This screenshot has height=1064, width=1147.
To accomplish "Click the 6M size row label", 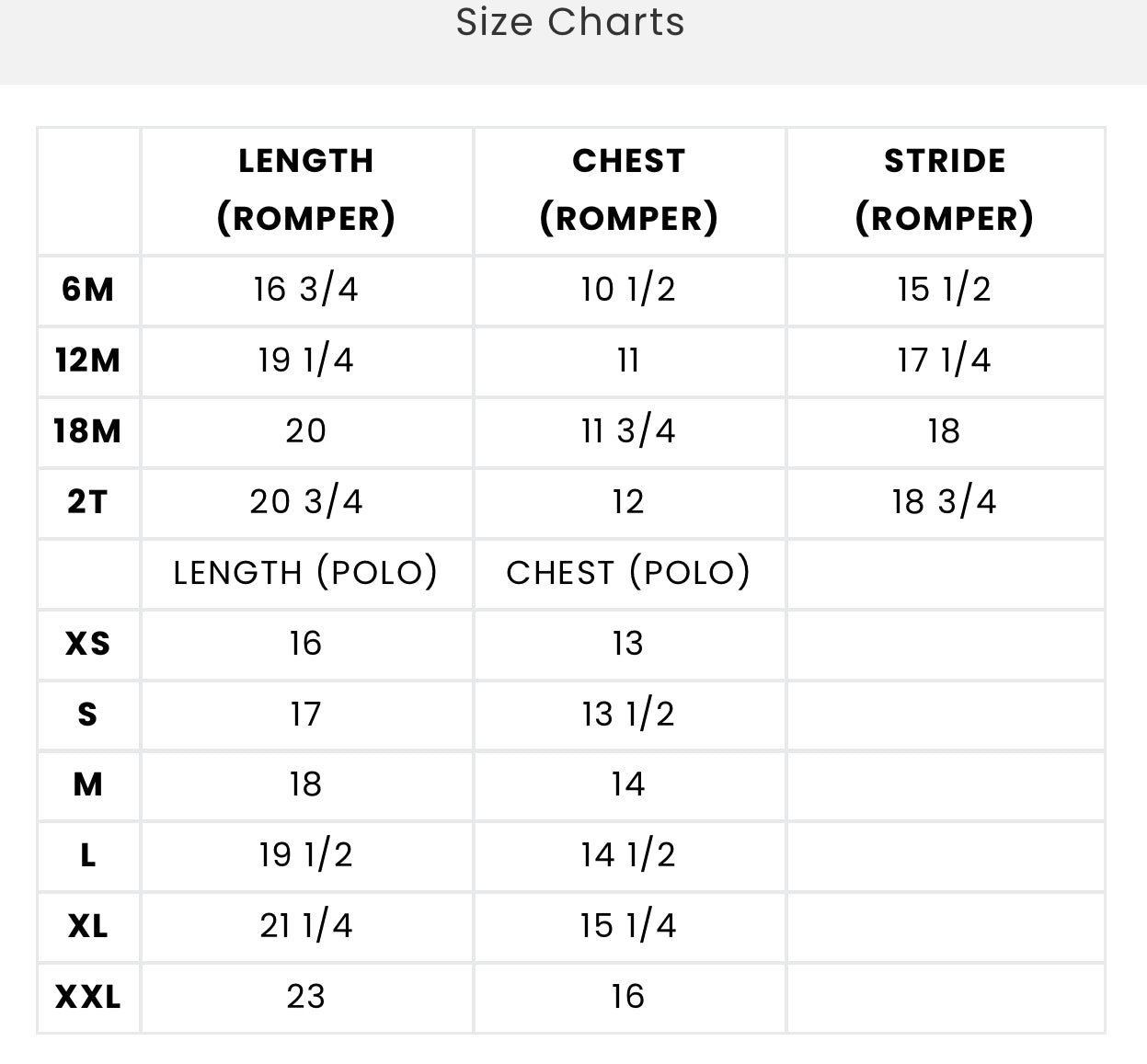I will [x=88, y=290].
